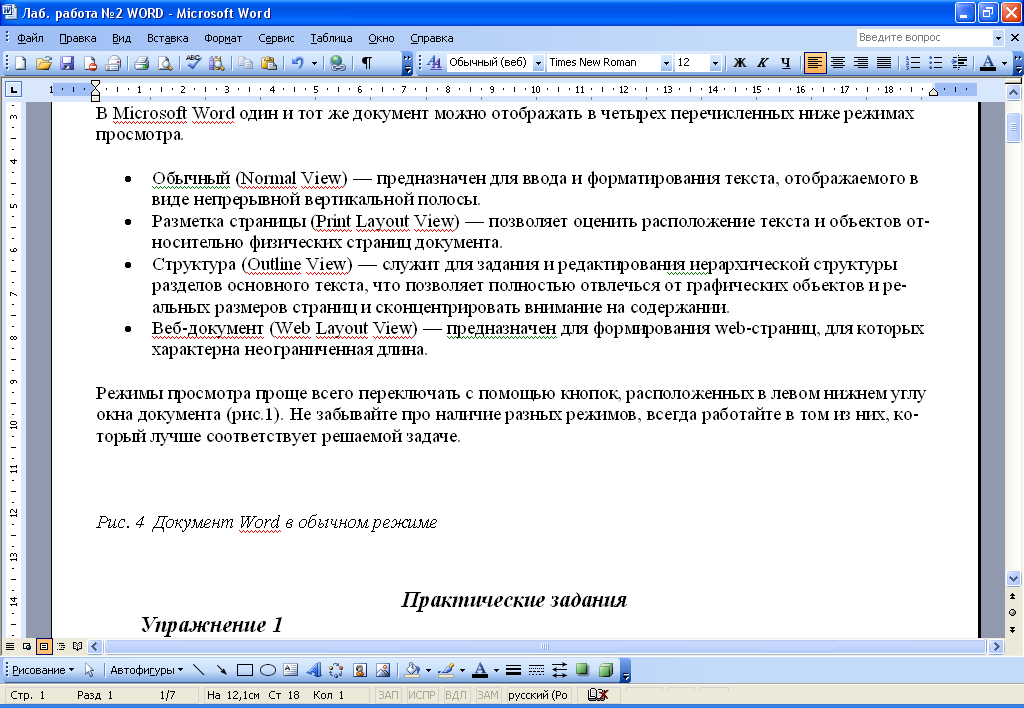This screenshot has height=708, width=1024.
Task: Open the Times New Roman font dropdown
Action: click(x=665, y=63)
